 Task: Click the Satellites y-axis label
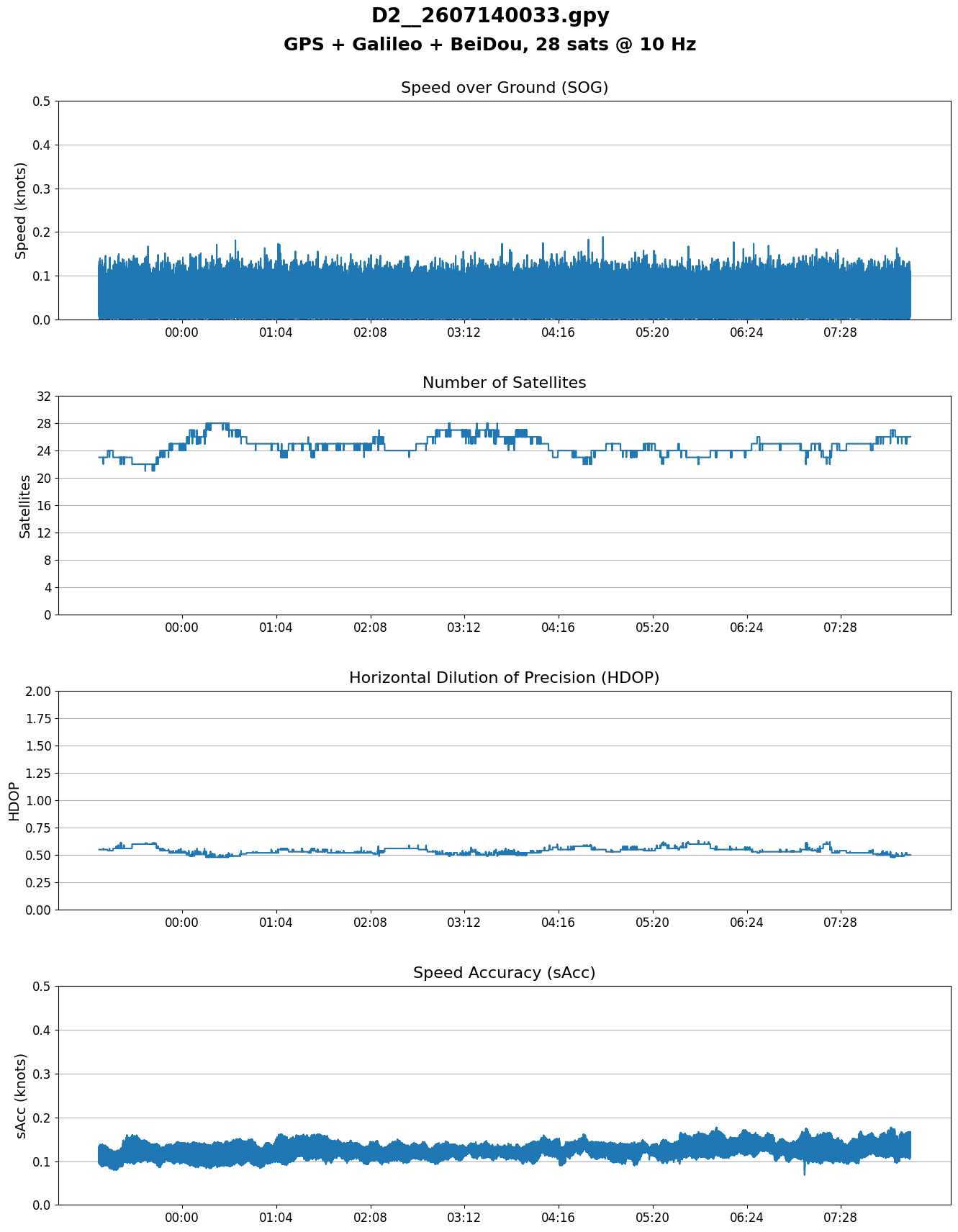25,506
